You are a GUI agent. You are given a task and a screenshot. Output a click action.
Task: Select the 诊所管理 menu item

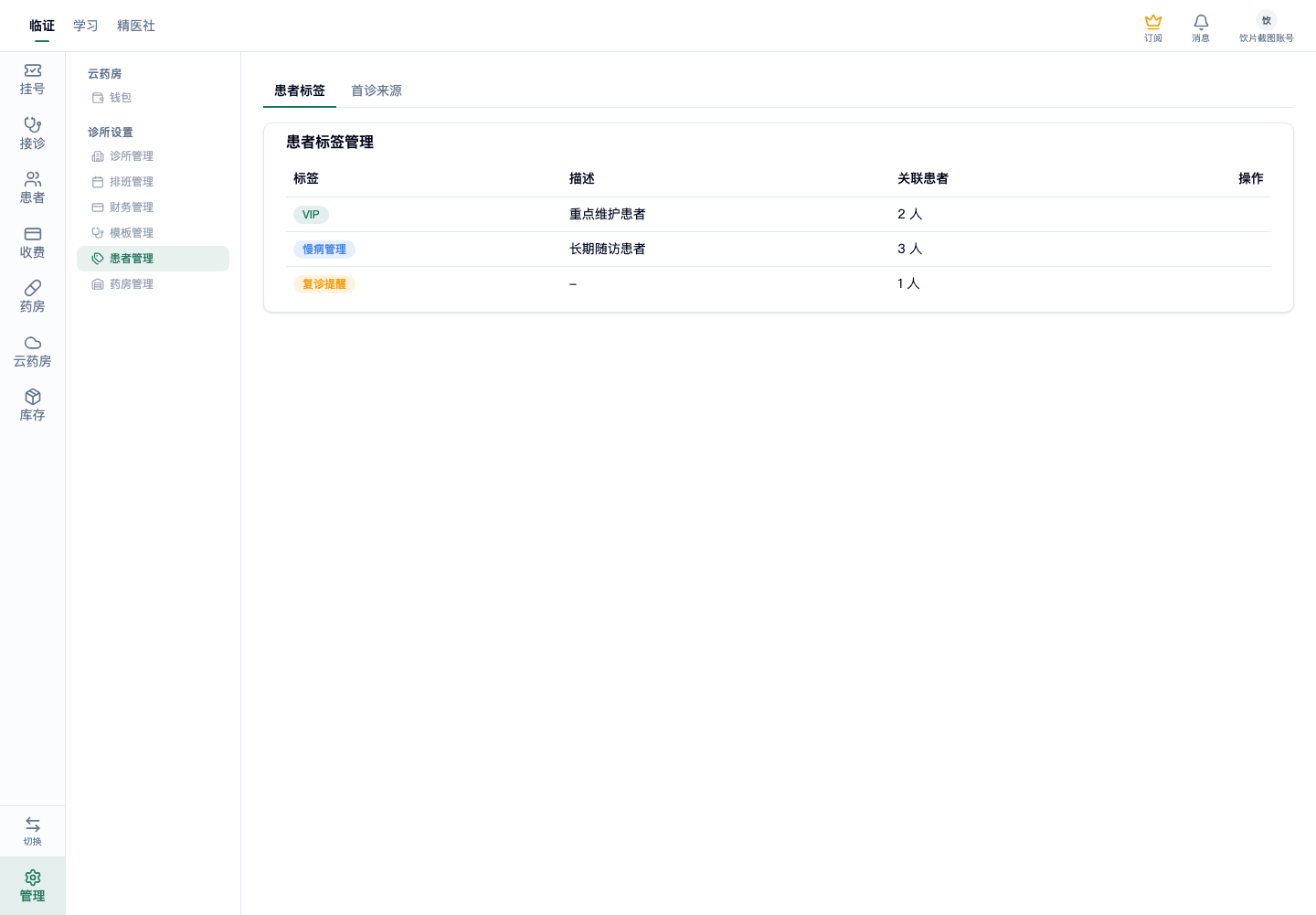[x=153, y=156]
